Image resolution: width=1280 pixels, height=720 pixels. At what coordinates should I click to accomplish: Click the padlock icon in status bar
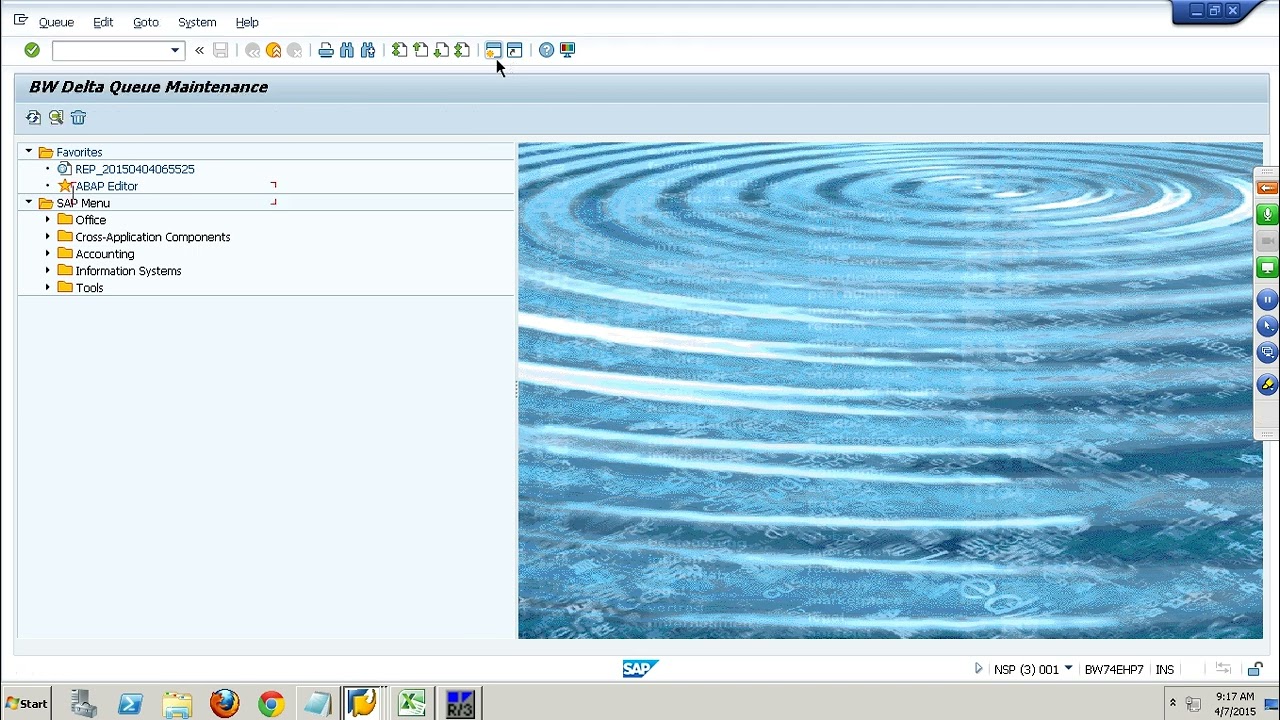(x=1255, y=669)
